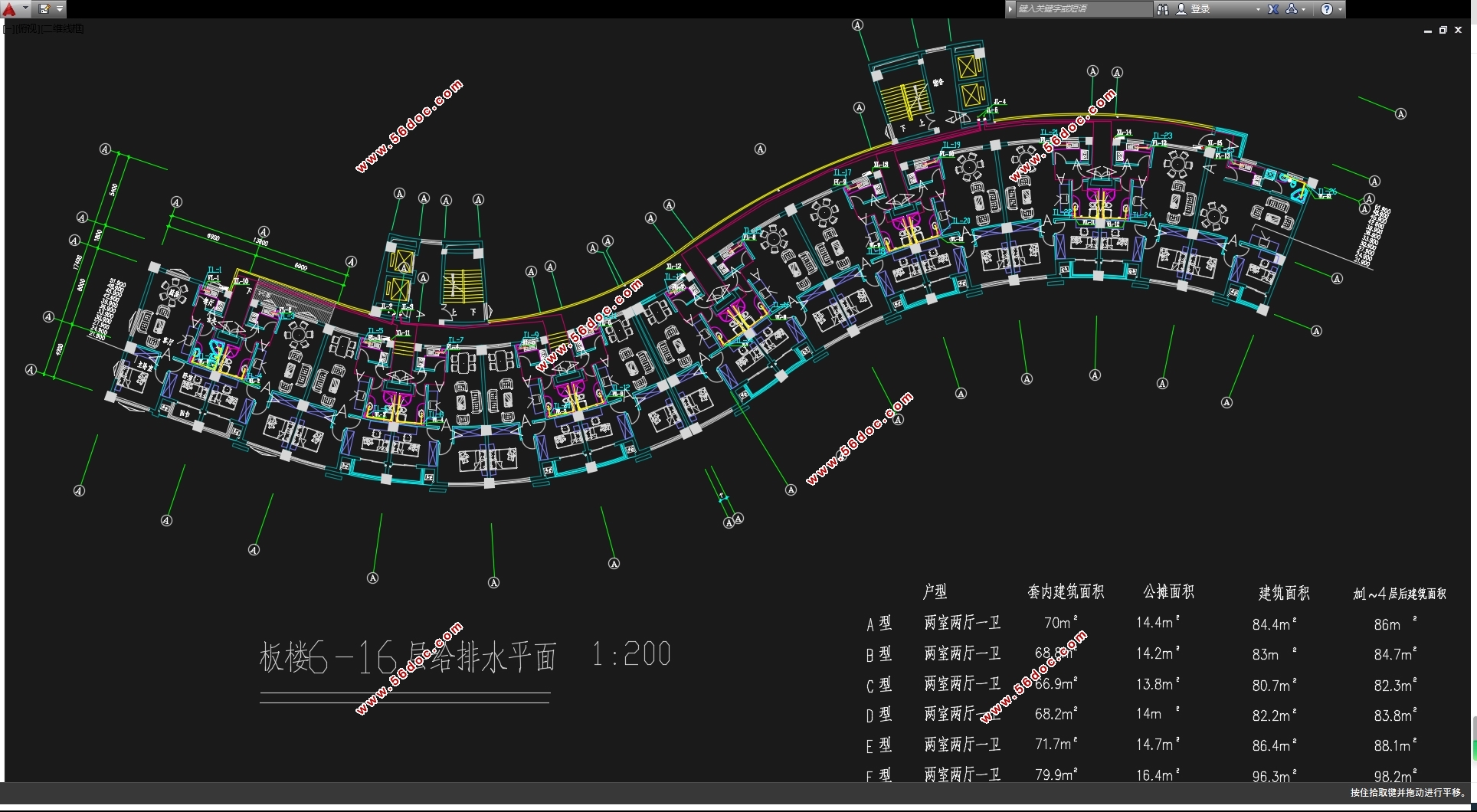1477x812 pixels.
Task: Click the 84.4m² building area value
Action: [x=1275, y=624]
